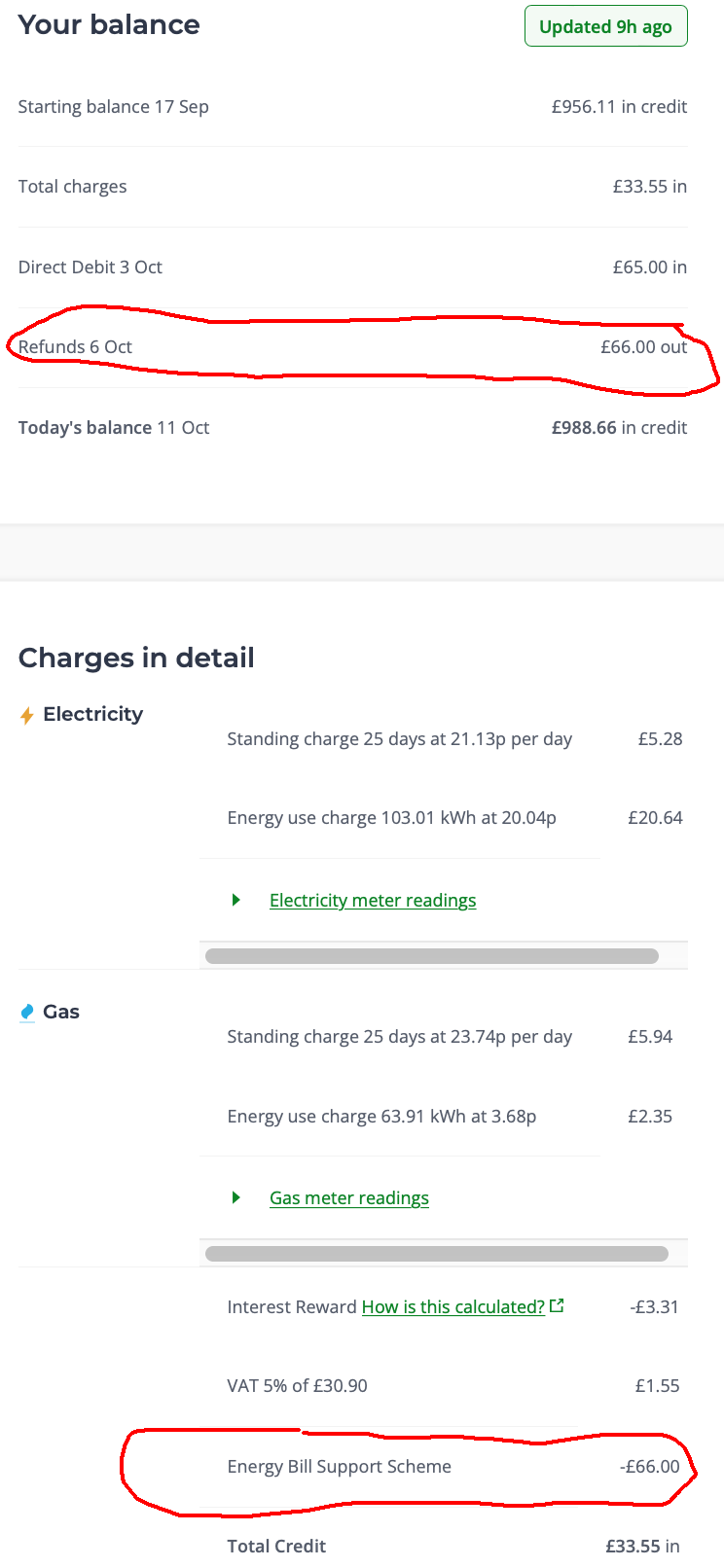The image size is (724, 1568).
Task: Expand the Electricity meter readings triangle
Action: click(x=235, y=900)
